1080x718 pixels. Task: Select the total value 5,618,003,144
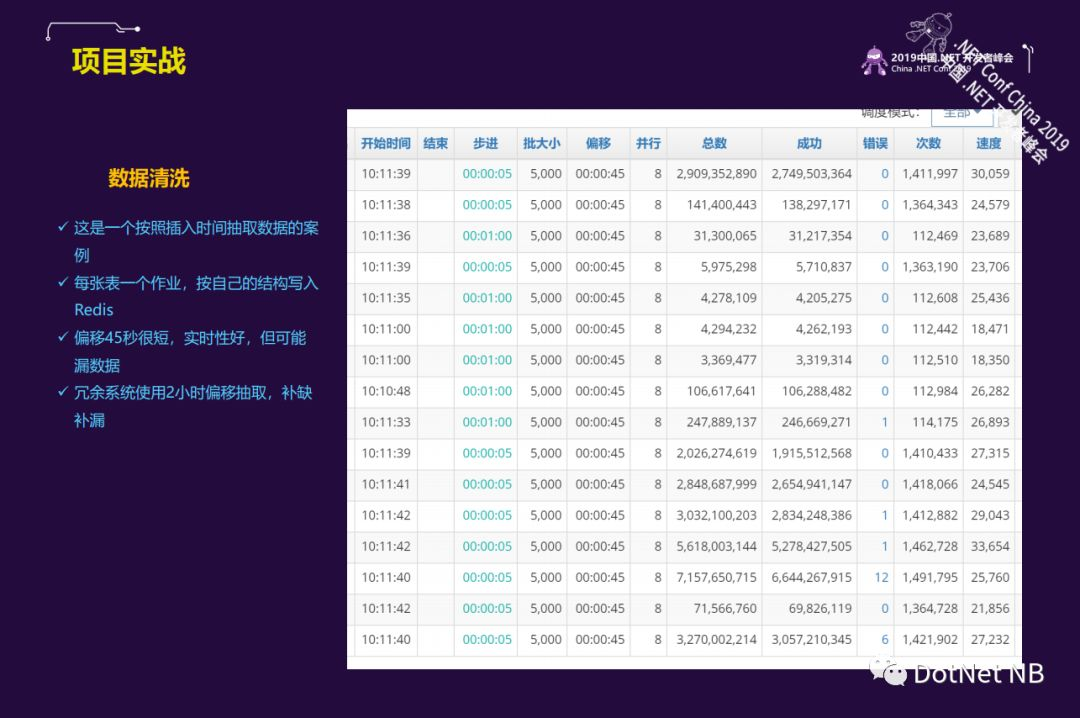[x=716, y=546]
